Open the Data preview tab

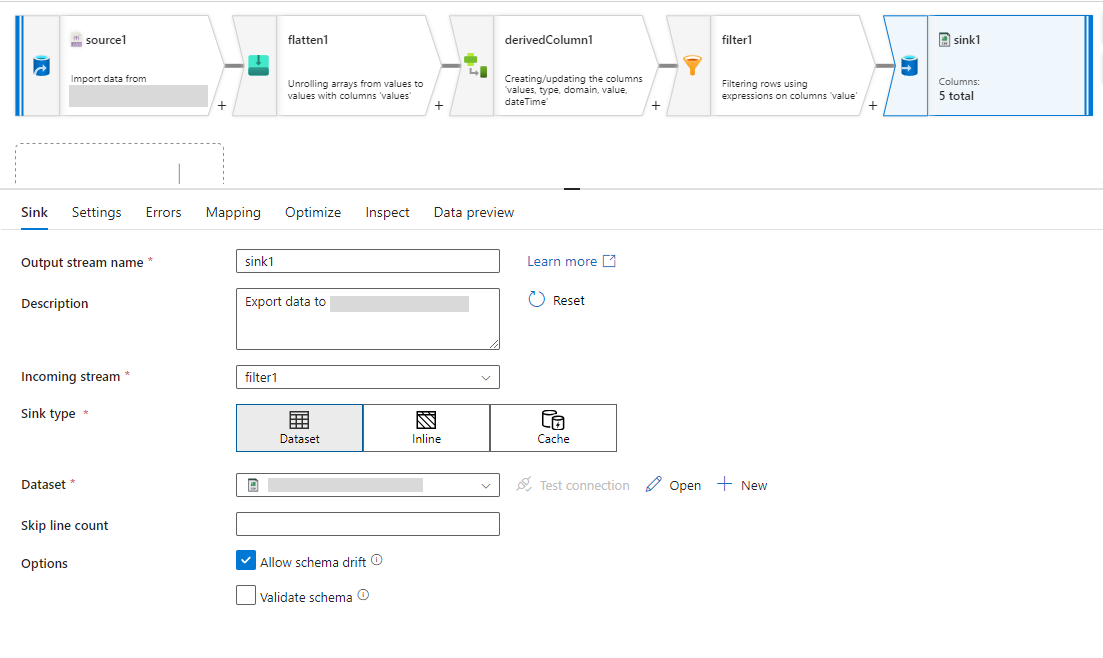473,212
